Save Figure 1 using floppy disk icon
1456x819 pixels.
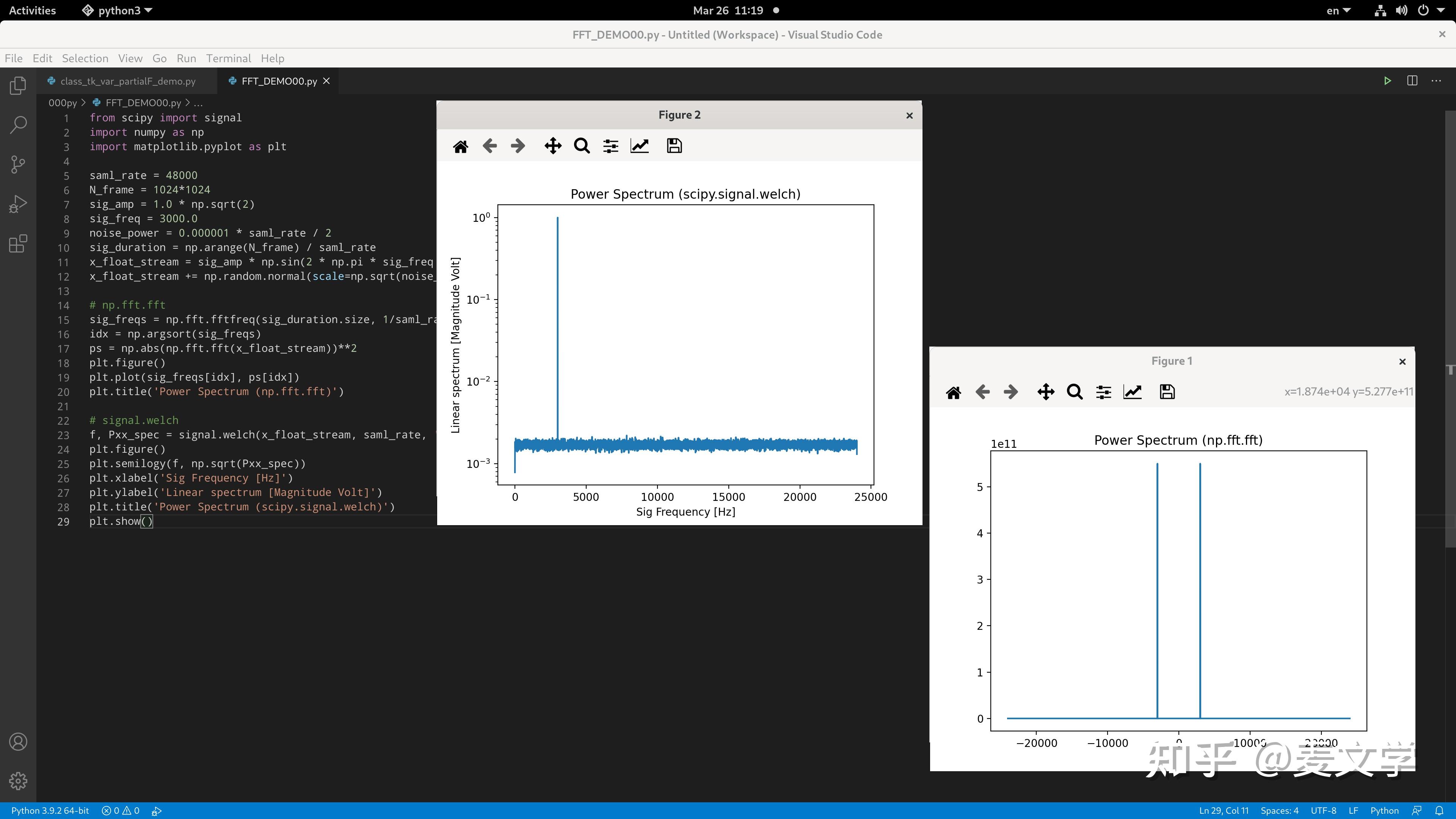coord(1167,392)
